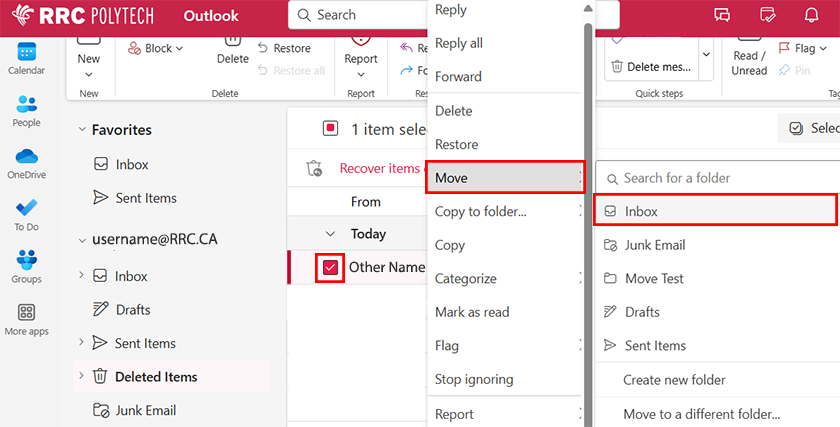Toggle the select-all checkbox beside item count
This screenshot has width=840, height=427.
tap(330, 129)
